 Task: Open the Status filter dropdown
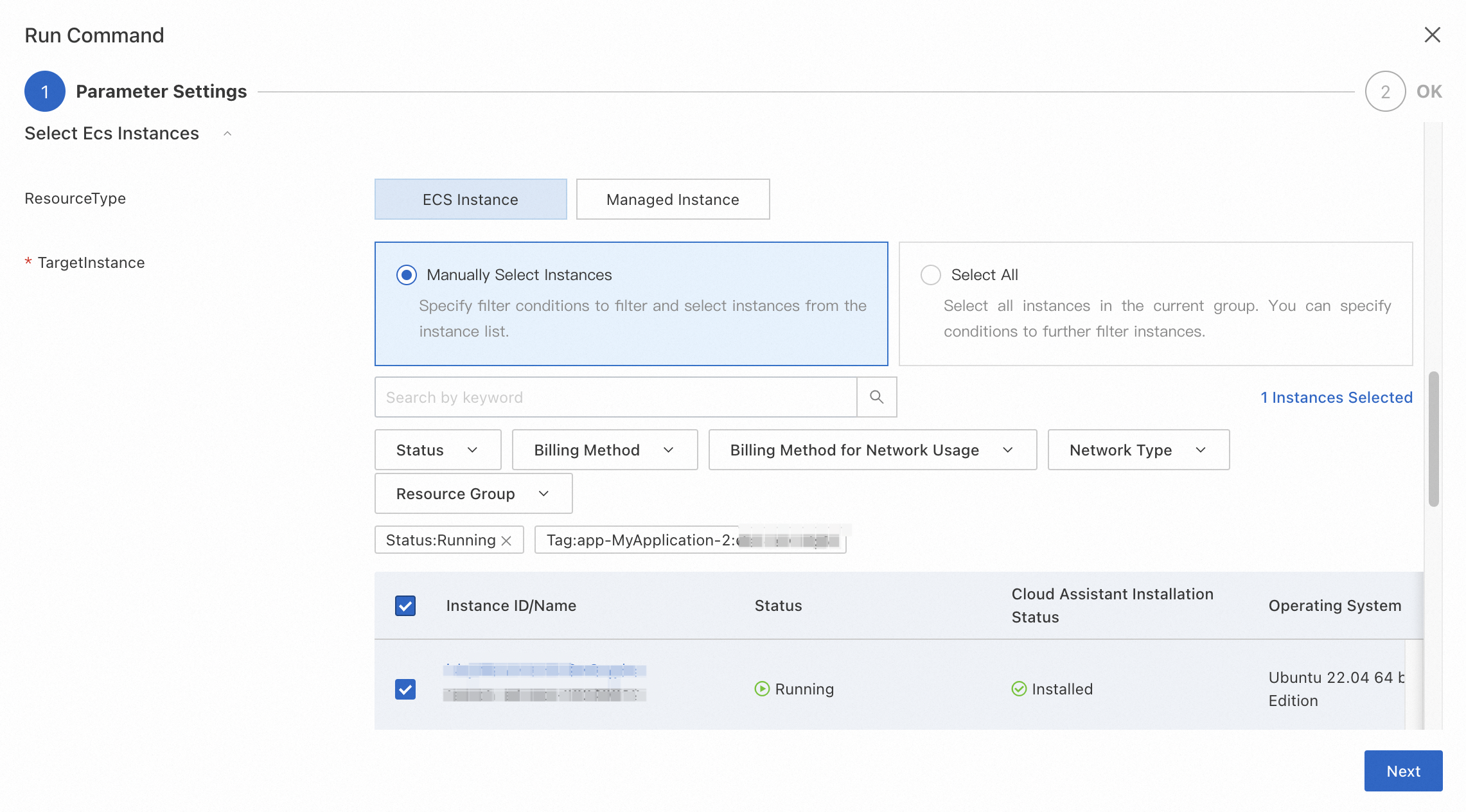tap(437, 450)
